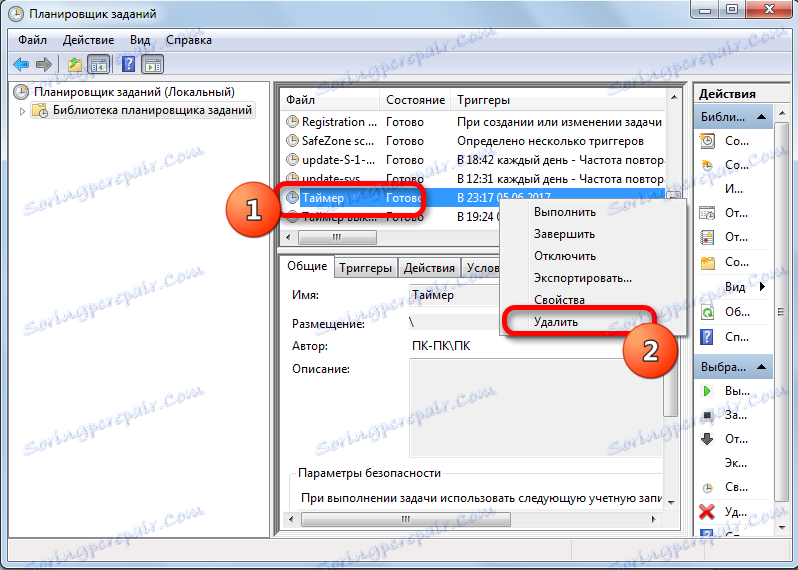Open the blue Help toolbar icon

(129, 65)
